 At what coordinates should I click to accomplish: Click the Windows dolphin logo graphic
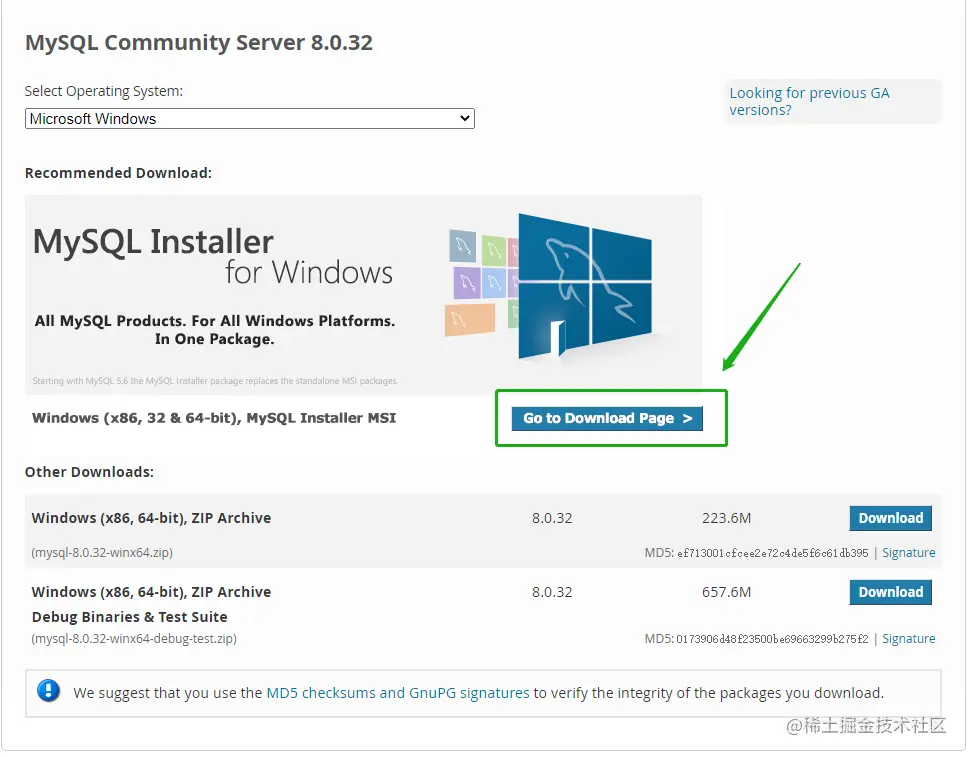[584, 286]
